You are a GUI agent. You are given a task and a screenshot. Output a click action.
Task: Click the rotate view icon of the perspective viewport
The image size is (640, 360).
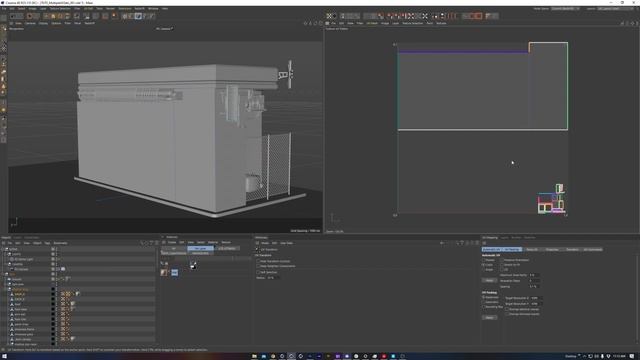(315, 23)
